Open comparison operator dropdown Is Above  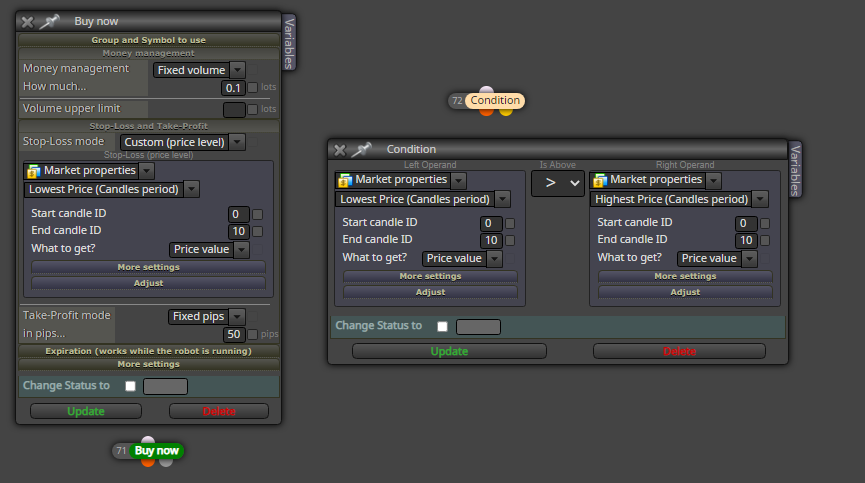[x=557, y=183]
